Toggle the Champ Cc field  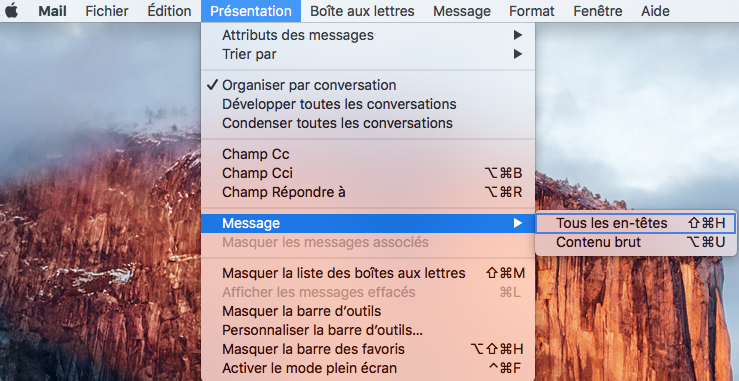click(x=368, y=154)
